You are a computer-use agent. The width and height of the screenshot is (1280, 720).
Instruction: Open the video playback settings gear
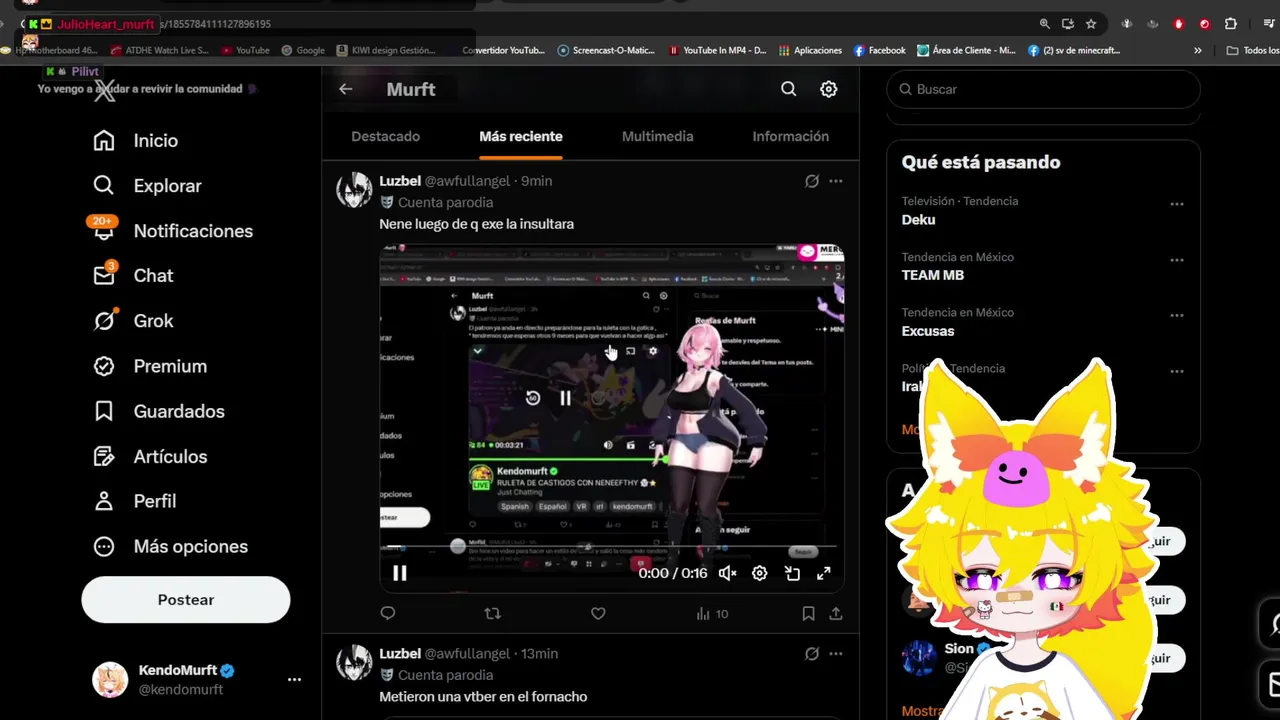pyautogui.click(x=760, y=573)
